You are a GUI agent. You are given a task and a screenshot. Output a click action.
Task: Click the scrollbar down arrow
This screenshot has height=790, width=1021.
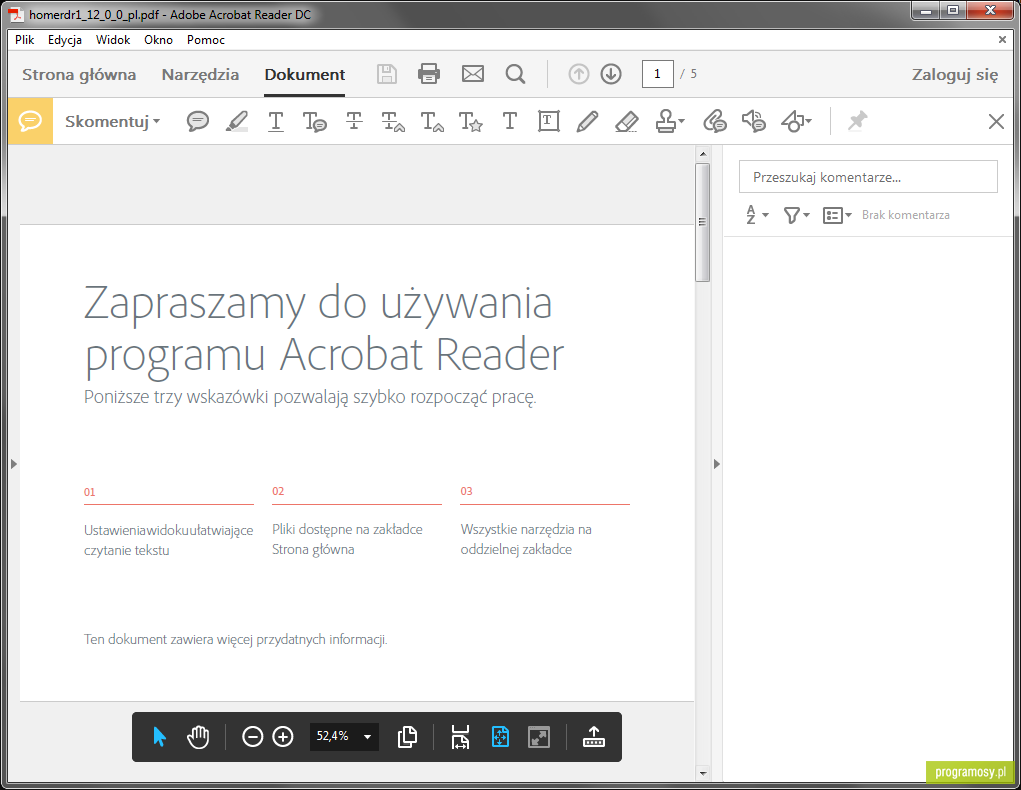703,773
